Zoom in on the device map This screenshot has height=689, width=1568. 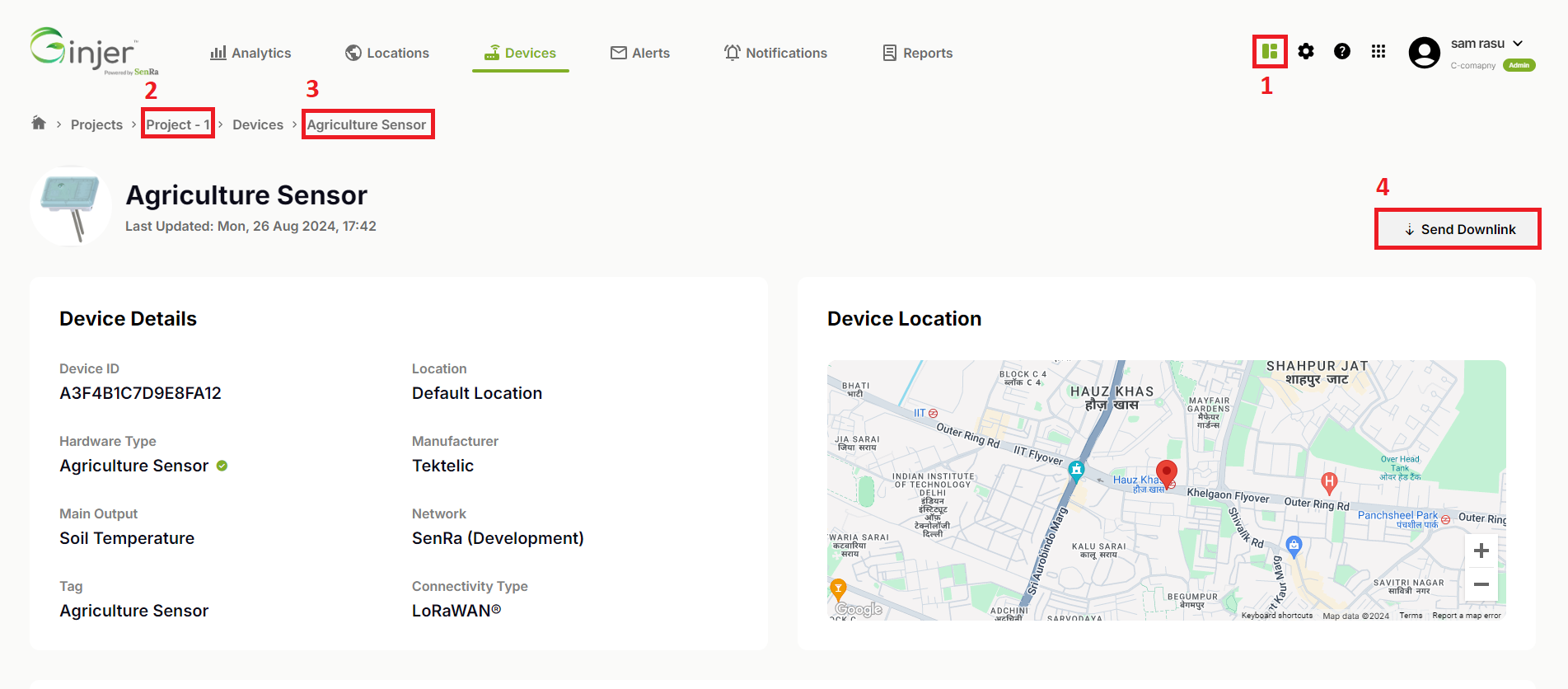coord(1481,551)
